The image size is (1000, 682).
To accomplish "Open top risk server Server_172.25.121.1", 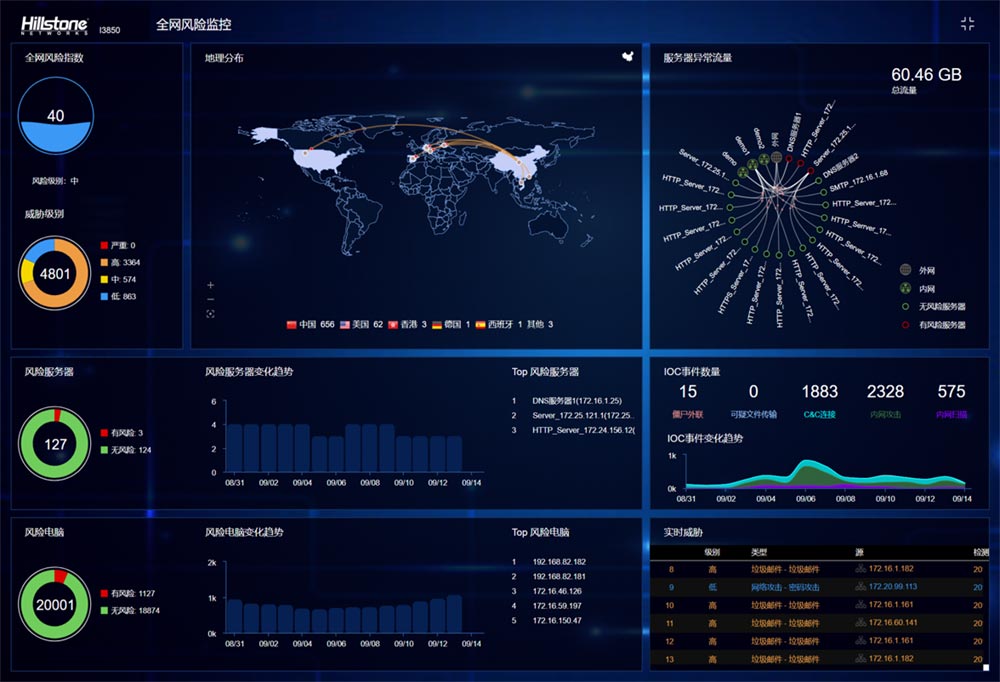I will (x=583, y=415).
